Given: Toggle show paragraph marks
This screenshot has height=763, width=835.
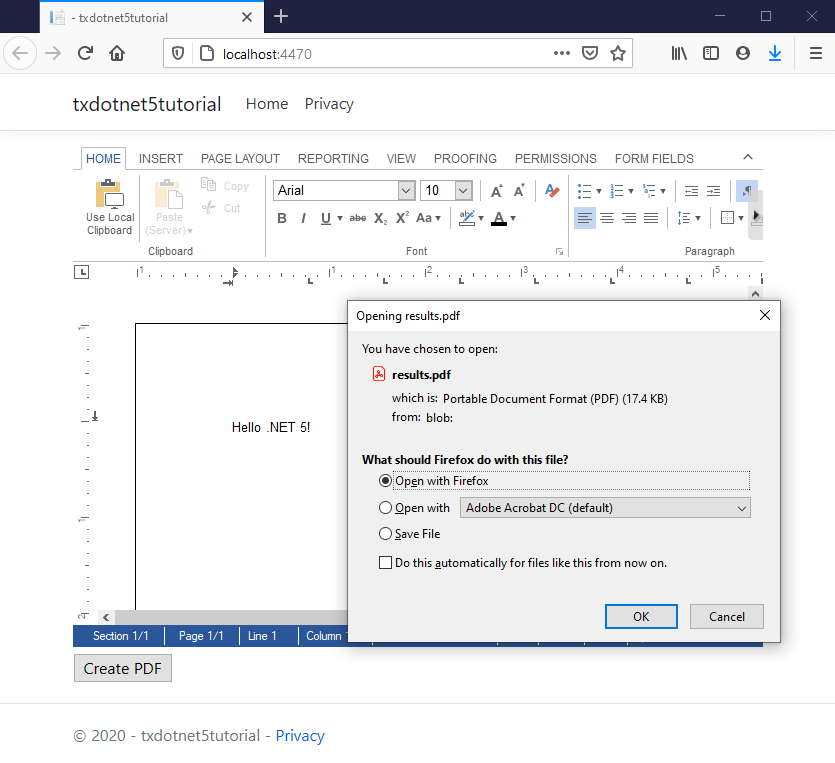Looking at the screenshot, I should [x=747, y=191].
